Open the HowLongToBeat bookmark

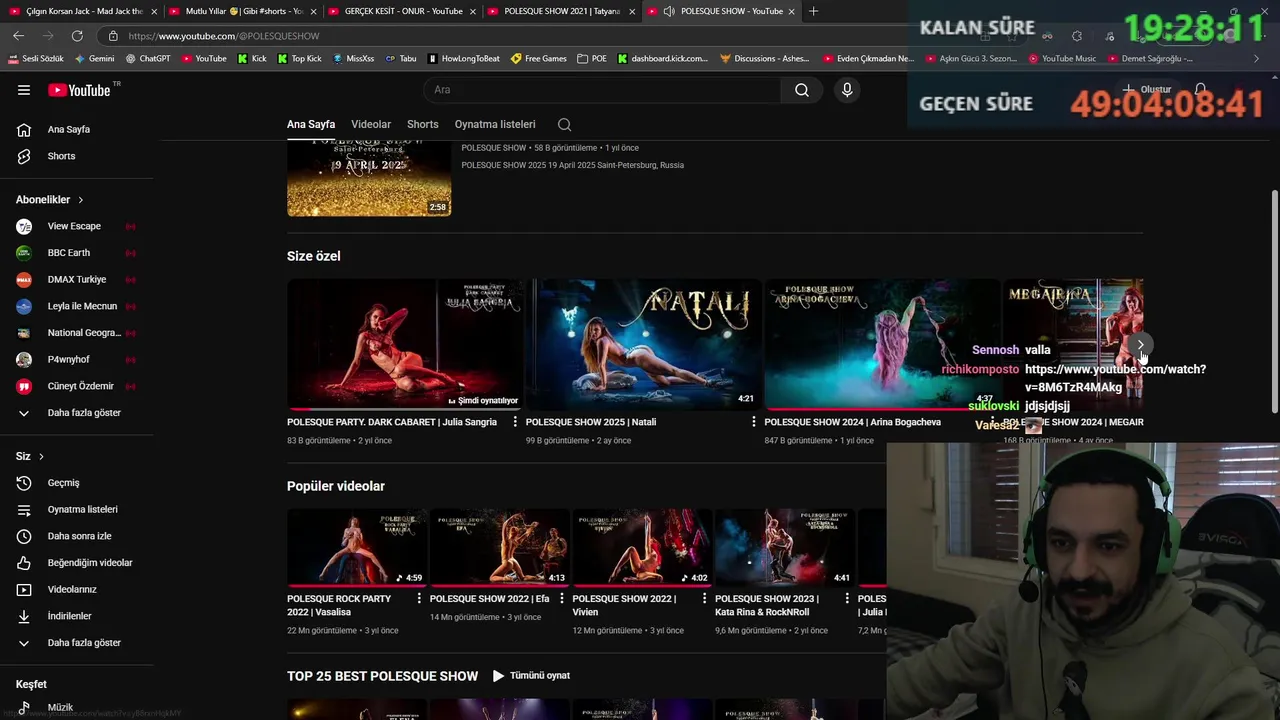pos(463,59)
